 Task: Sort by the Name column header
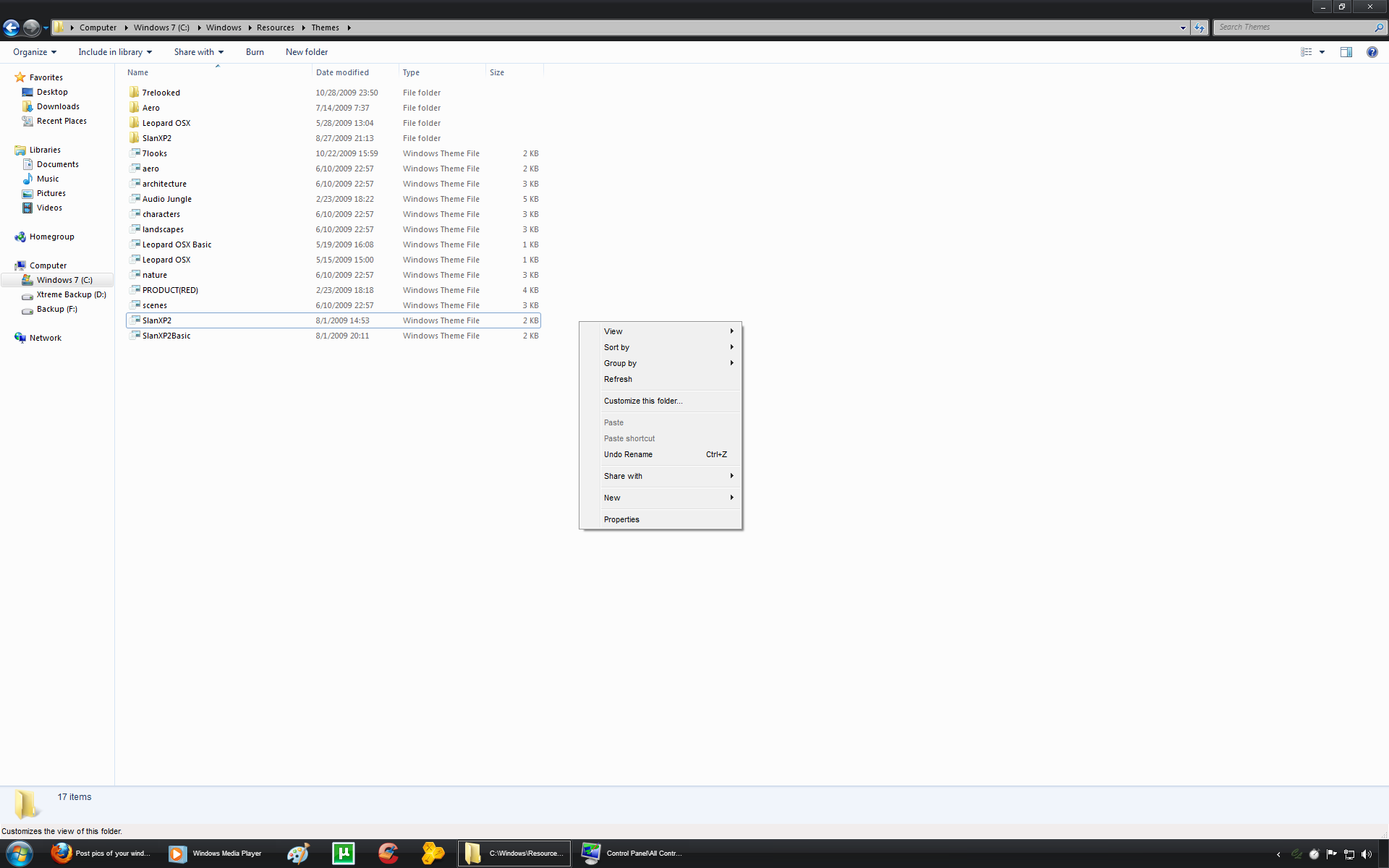coord(218,72)
